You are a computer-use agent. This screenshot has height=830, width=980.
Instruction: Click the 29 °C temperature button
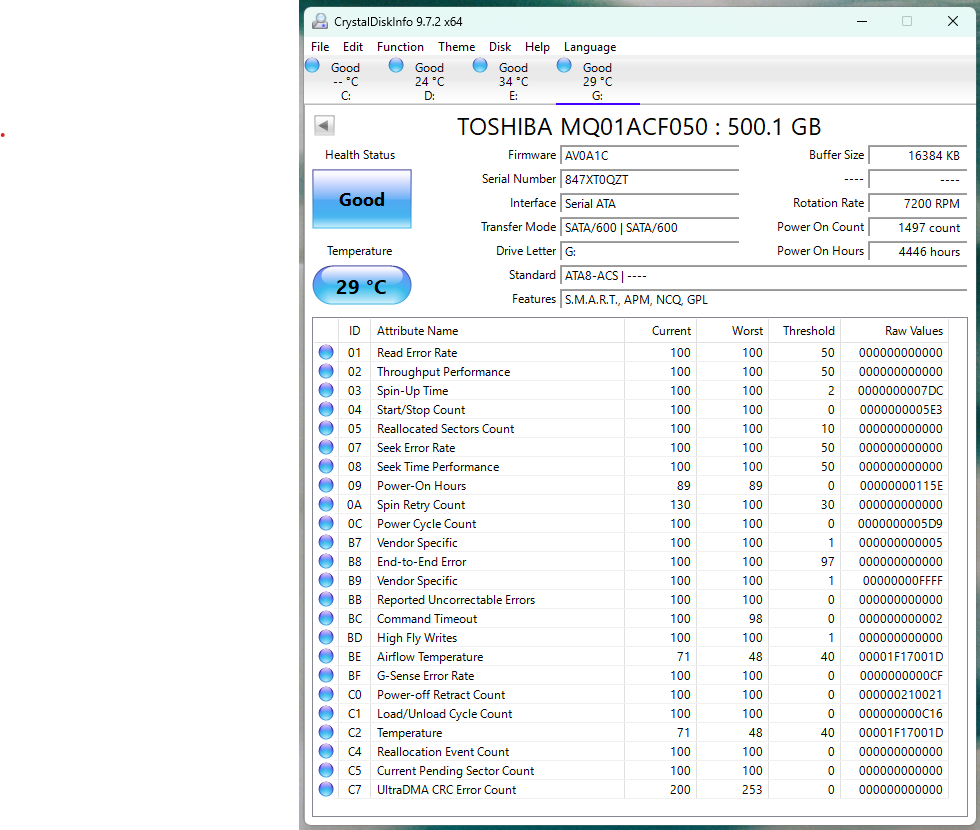coord(362,286)
